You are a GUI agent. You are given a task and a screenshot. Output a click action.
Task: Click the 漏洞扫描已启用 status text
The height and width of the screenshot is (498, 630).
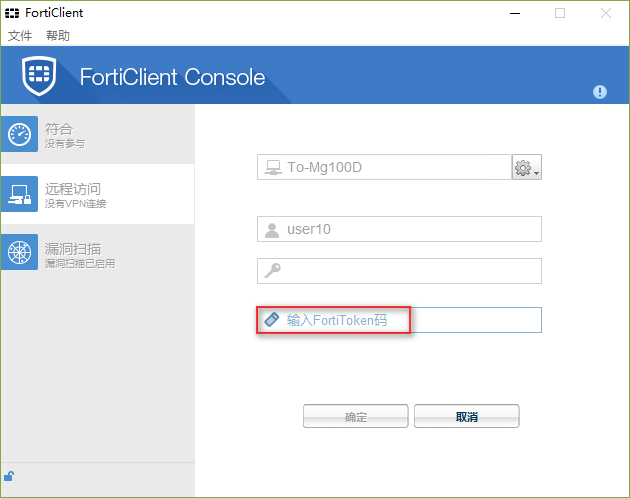point(80,264)
